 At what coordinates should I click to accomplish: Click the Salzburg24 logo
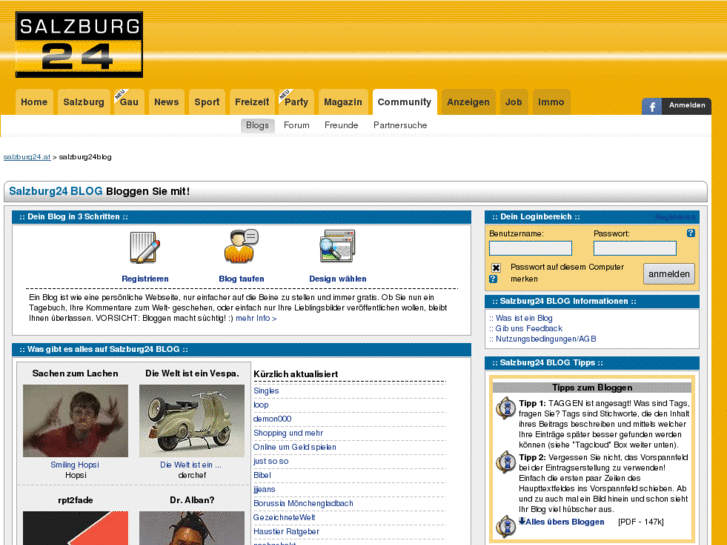pos(79,45)
